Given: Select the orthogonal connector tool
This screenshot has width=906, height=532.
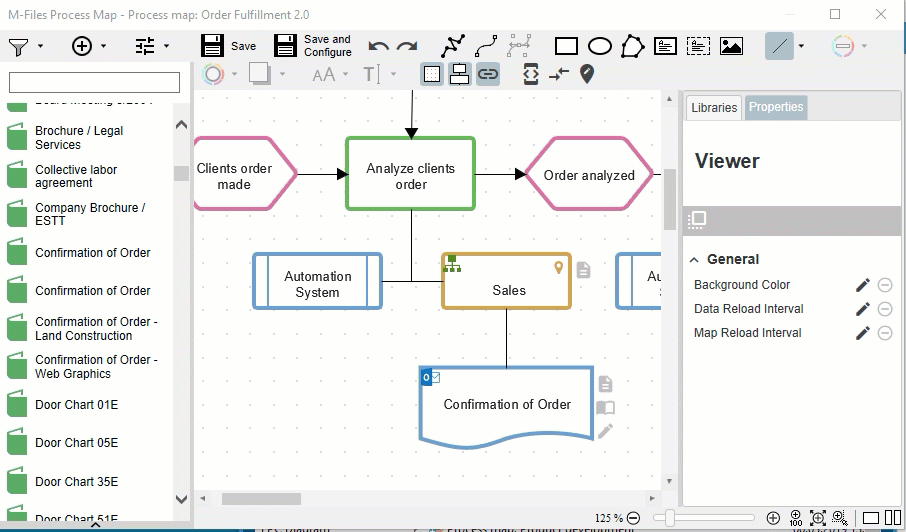Looking at the screenshot, I should [519, 46].
